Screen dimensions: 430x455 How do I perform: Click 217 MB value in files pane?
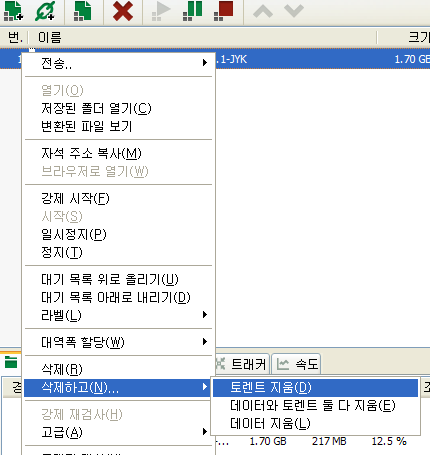point(329,441)
